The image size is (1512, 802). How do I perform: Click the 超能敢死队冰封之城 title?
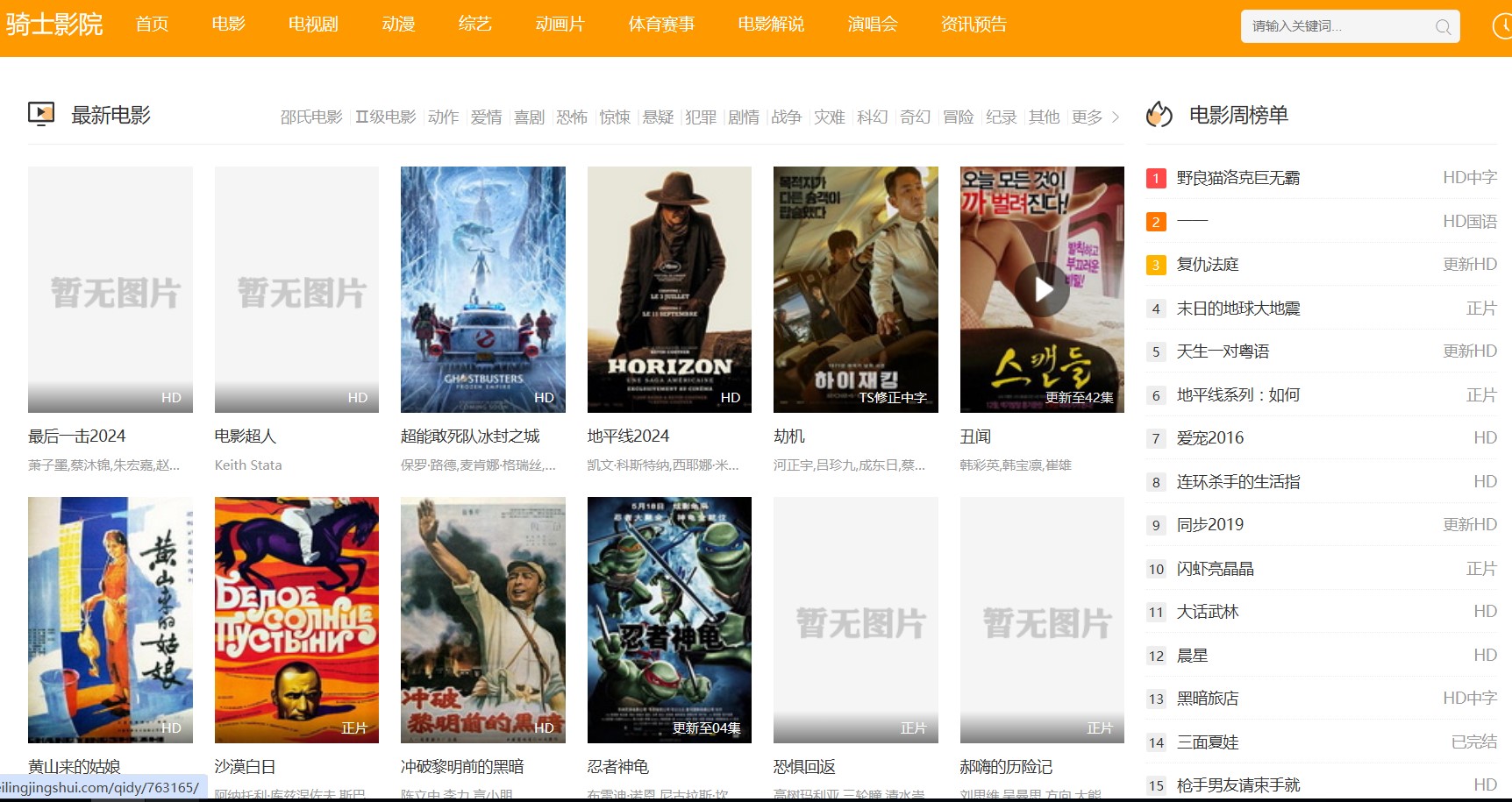tap(470, 436)
